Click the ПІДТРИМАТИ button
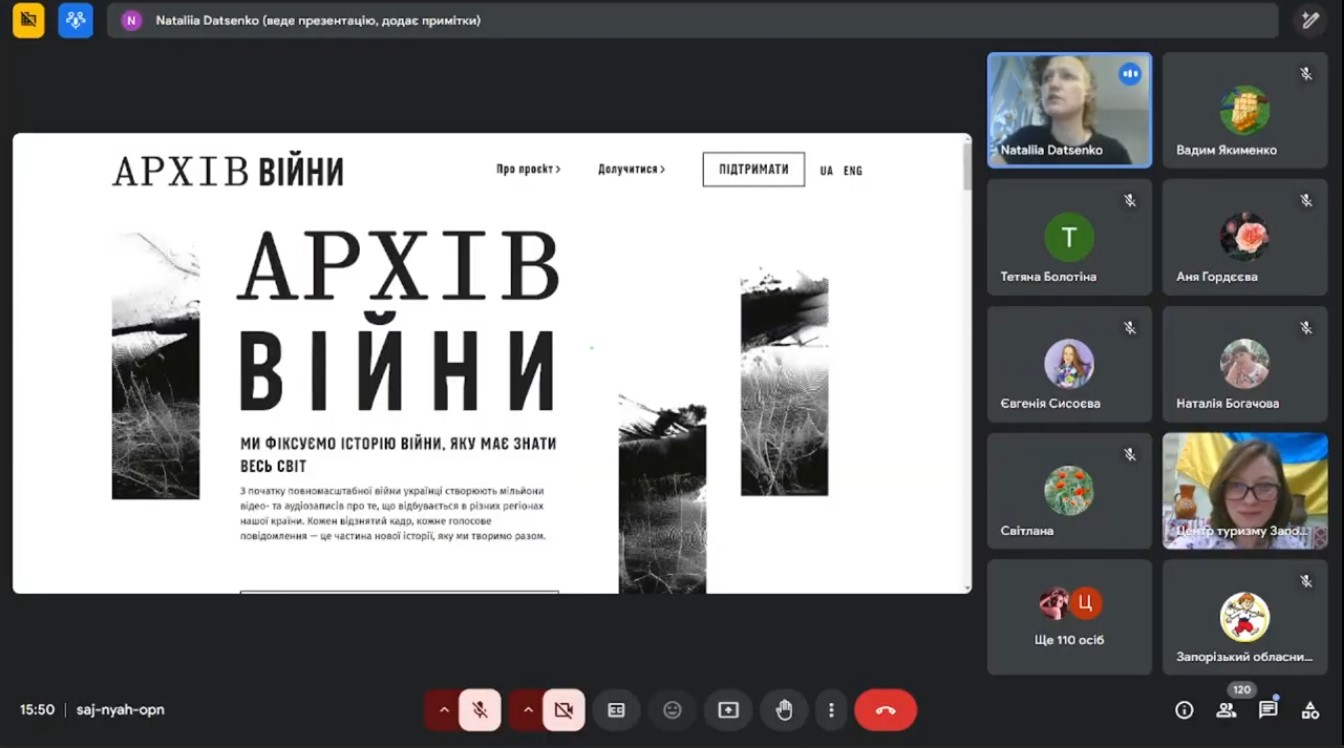Viewport: 1344px width, 748px height. 753,170
